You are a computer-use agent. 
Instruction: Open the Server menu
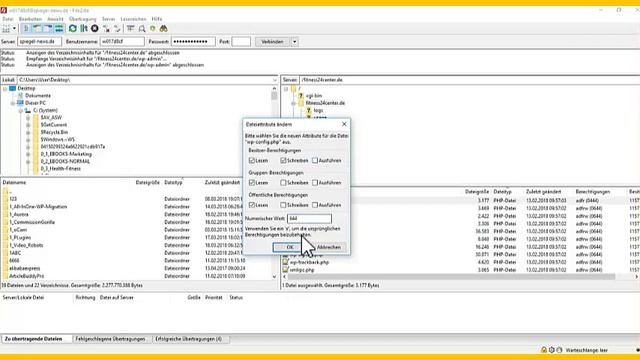[108, 19]
